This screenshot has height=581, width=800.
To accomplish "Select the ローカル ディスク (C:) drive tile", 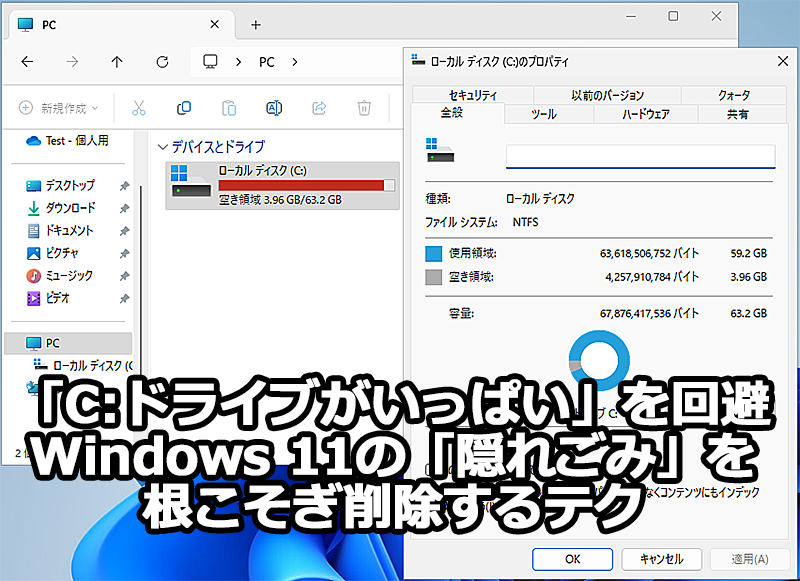I will click(282, 185).
